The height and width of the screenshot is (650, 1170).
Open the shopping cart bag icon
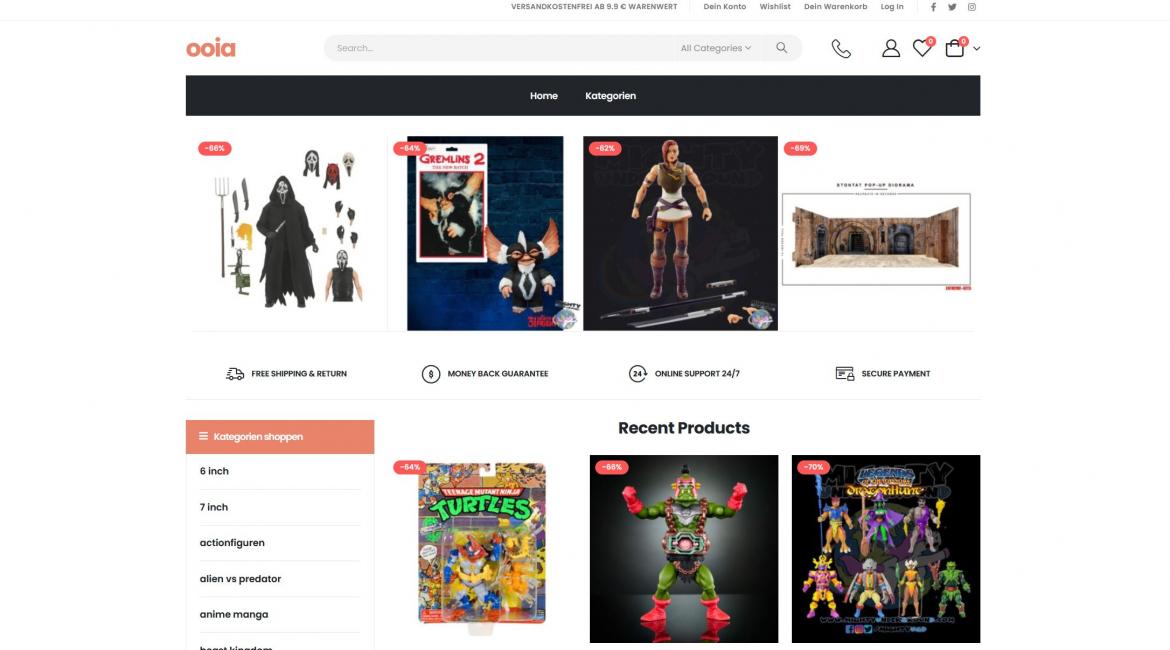click(954, 48)
